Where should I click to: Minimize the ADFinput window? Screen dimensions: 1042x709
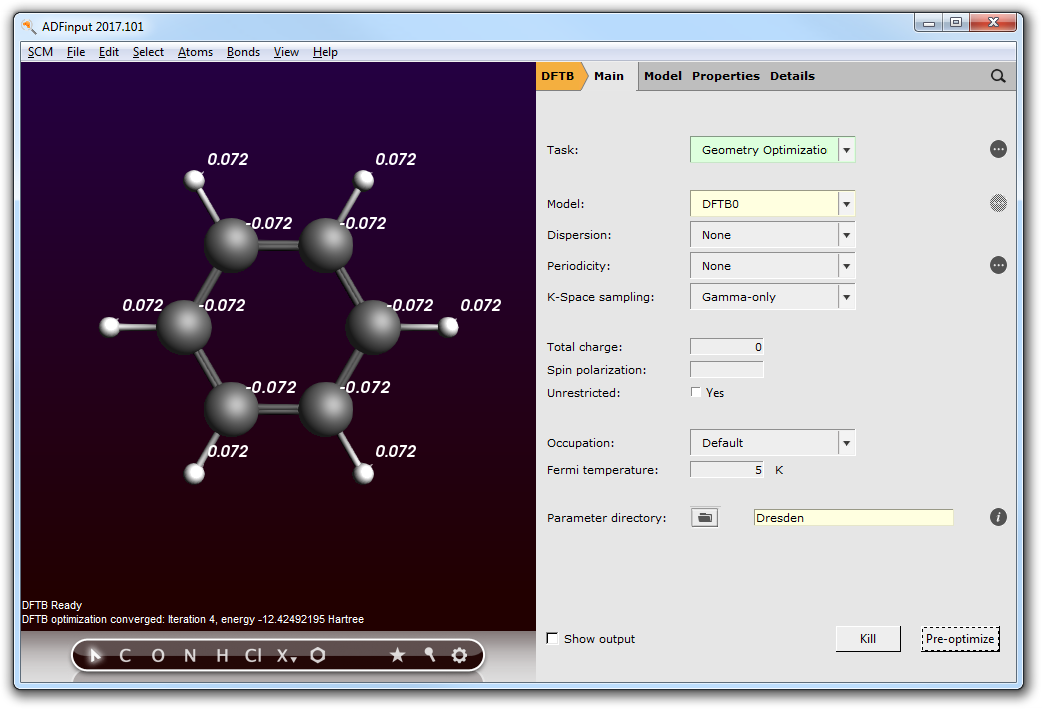coord(928,23)
